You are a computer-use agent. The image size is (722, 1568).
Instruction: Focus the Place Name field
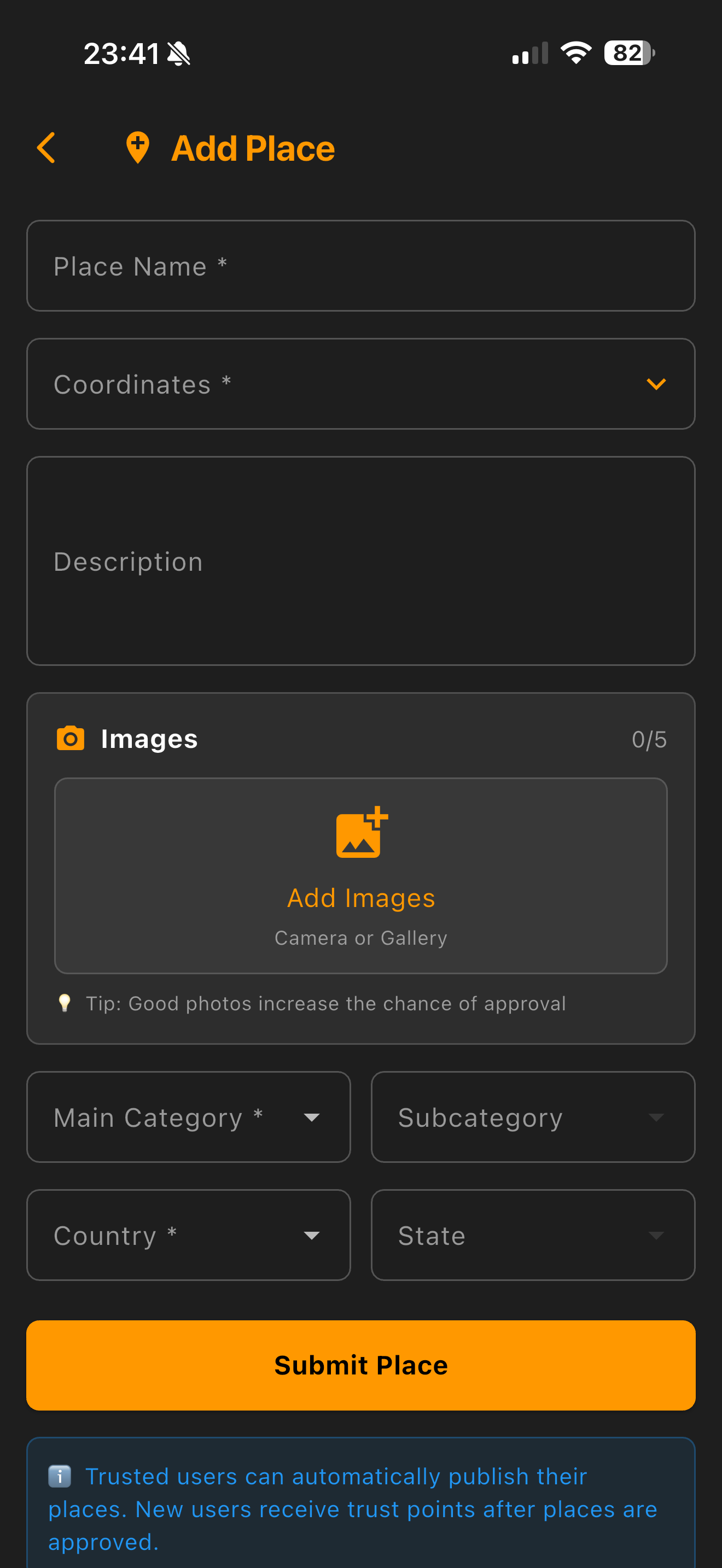[x=361, y=266]
